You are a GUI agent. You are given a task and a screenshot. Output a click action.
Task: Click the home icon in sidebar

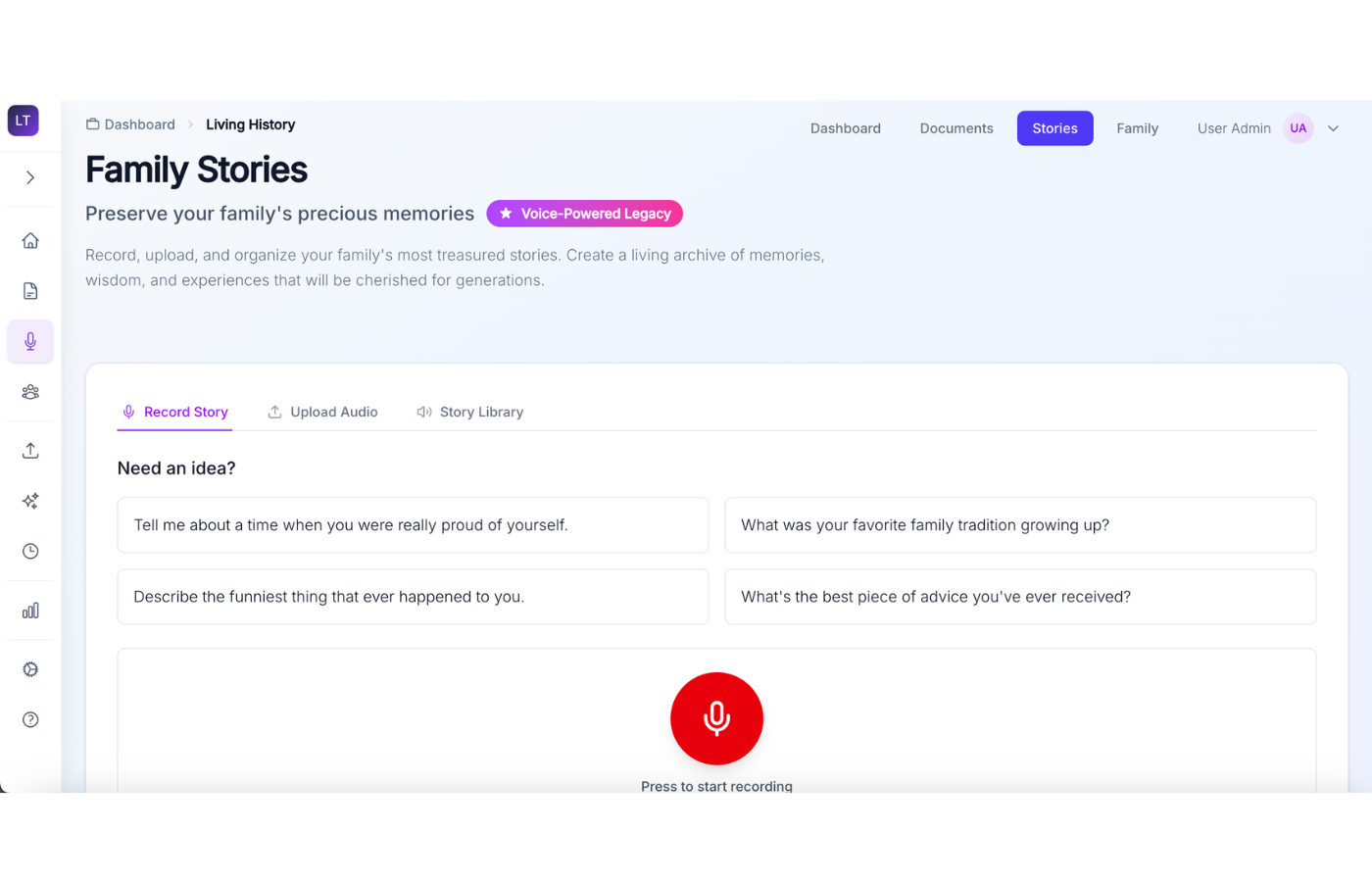coord(30,241)
